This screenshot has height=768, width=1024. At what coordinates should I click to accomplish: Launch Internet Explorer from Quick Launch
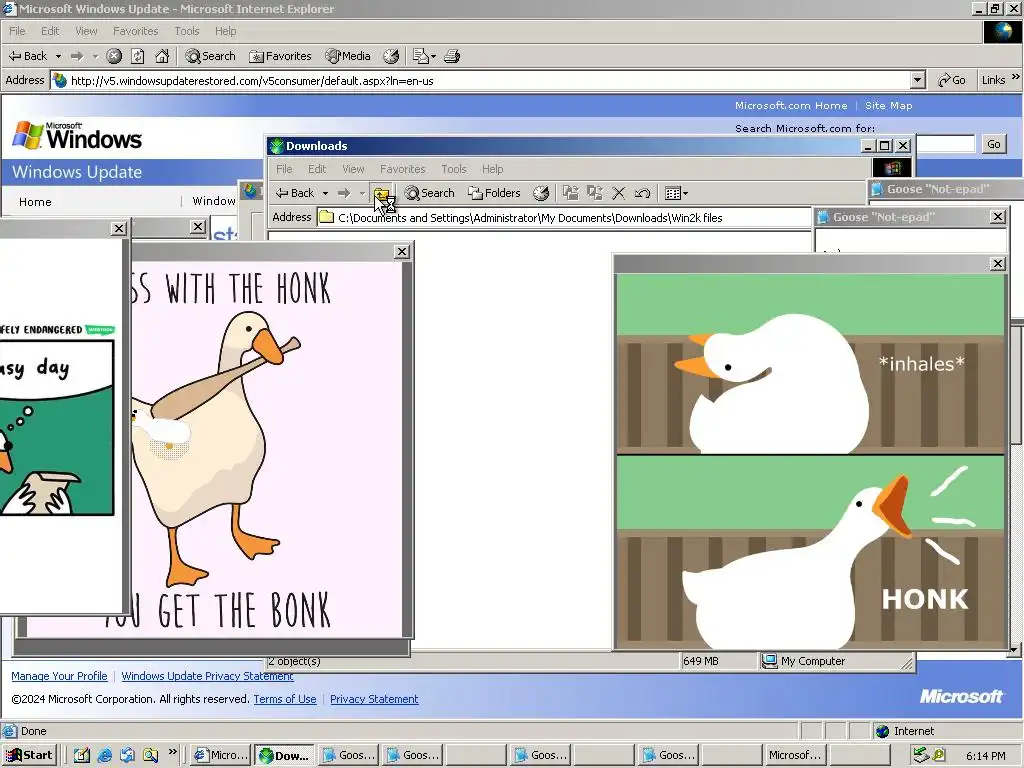(x=104, y=756)
